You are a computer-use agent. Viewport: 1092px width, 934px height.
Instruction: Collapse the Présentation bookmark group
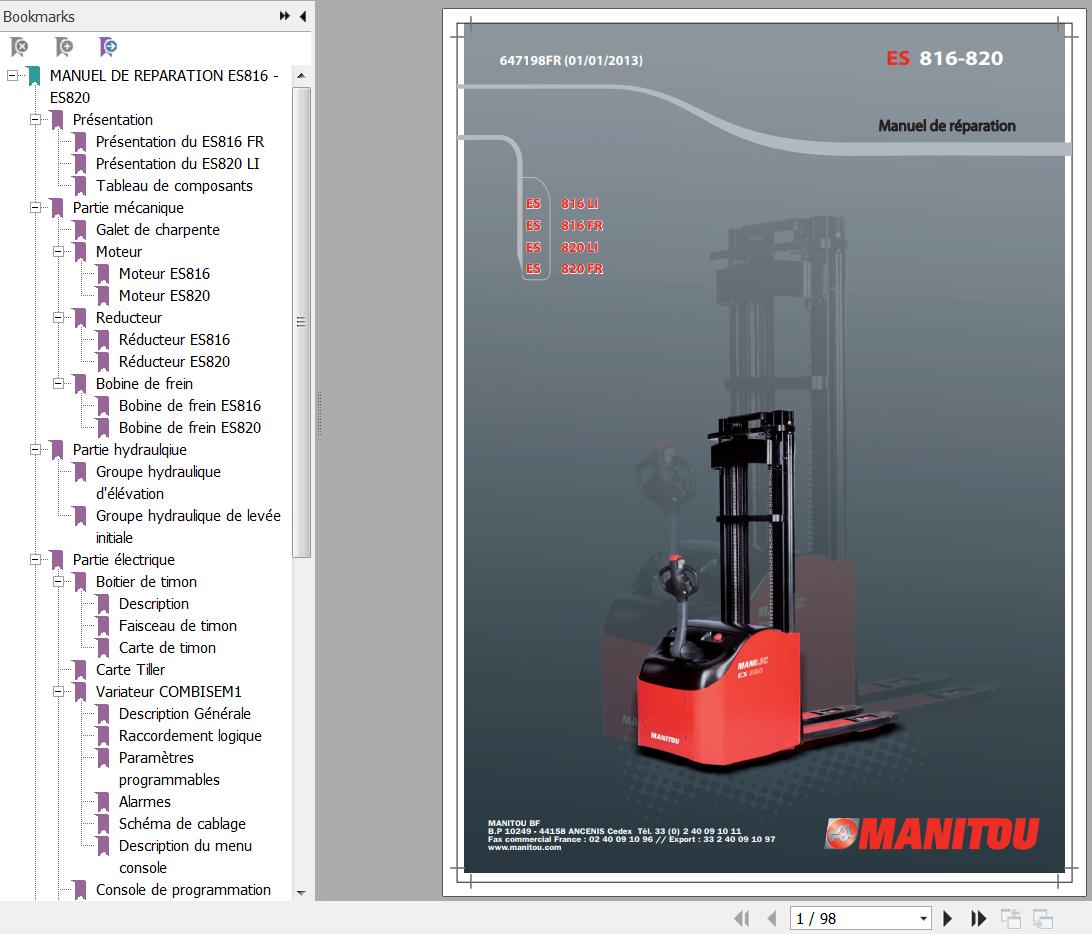click(x=35, y=120)
